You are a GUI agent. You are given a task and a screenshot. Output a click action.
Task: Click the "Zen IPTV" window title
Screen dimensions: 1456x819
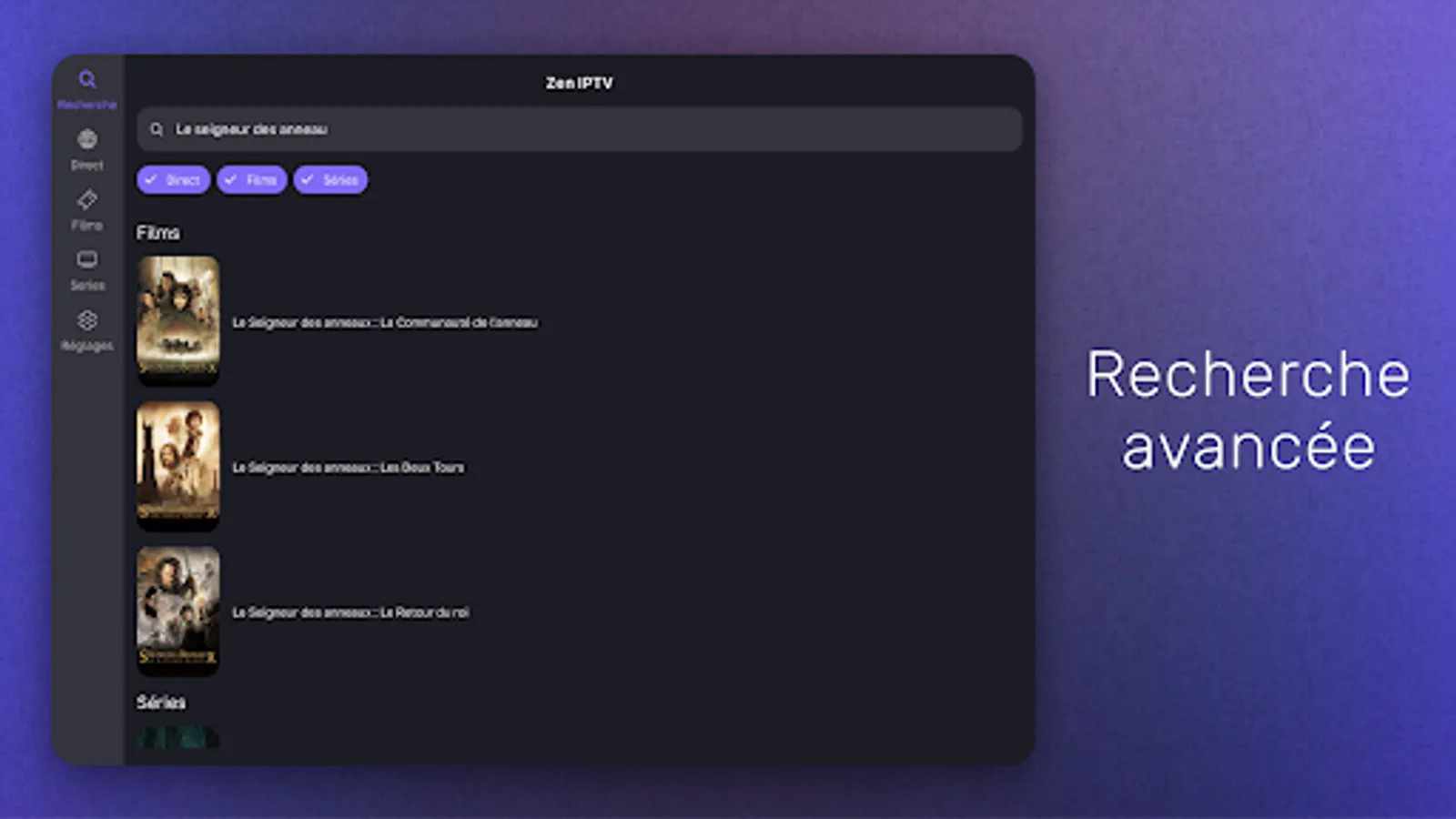pyautogui.click(x=580, y=83)
